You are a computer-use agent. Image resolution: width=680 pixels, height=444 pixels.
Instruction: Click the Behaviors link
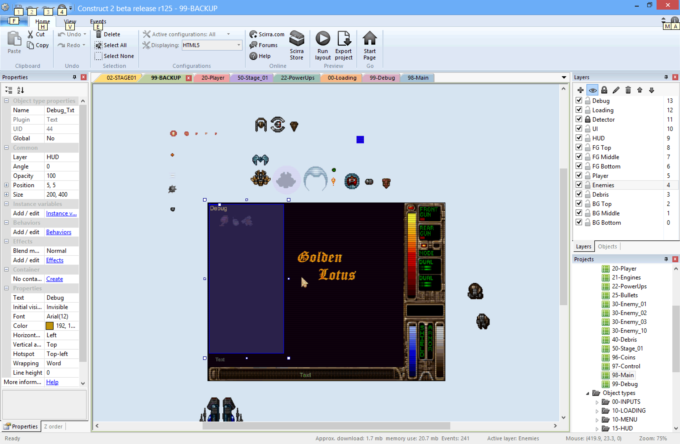click(x=59, y=232)
